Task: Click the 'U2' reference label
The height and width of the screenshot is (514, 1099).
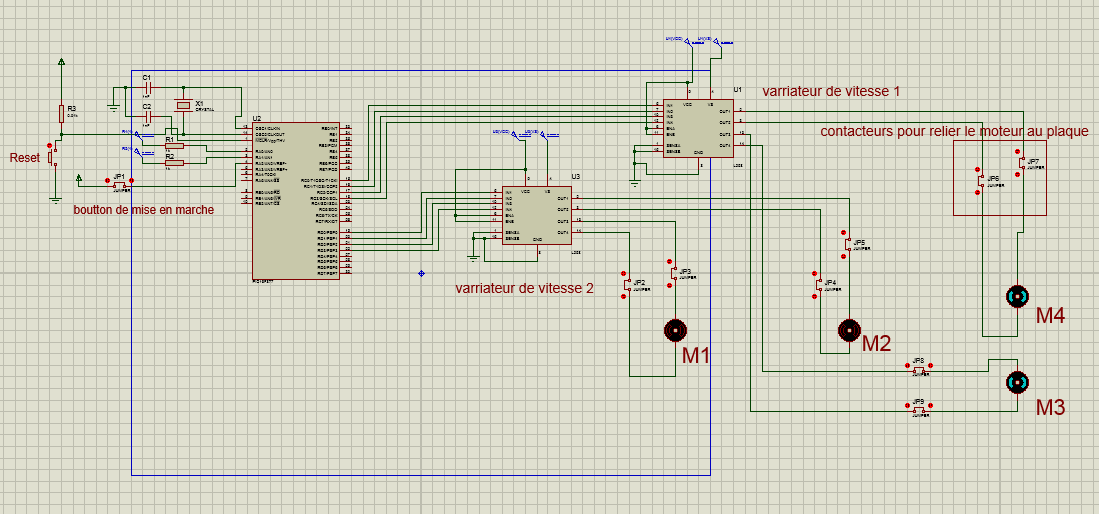Action: tap(257, 118)
